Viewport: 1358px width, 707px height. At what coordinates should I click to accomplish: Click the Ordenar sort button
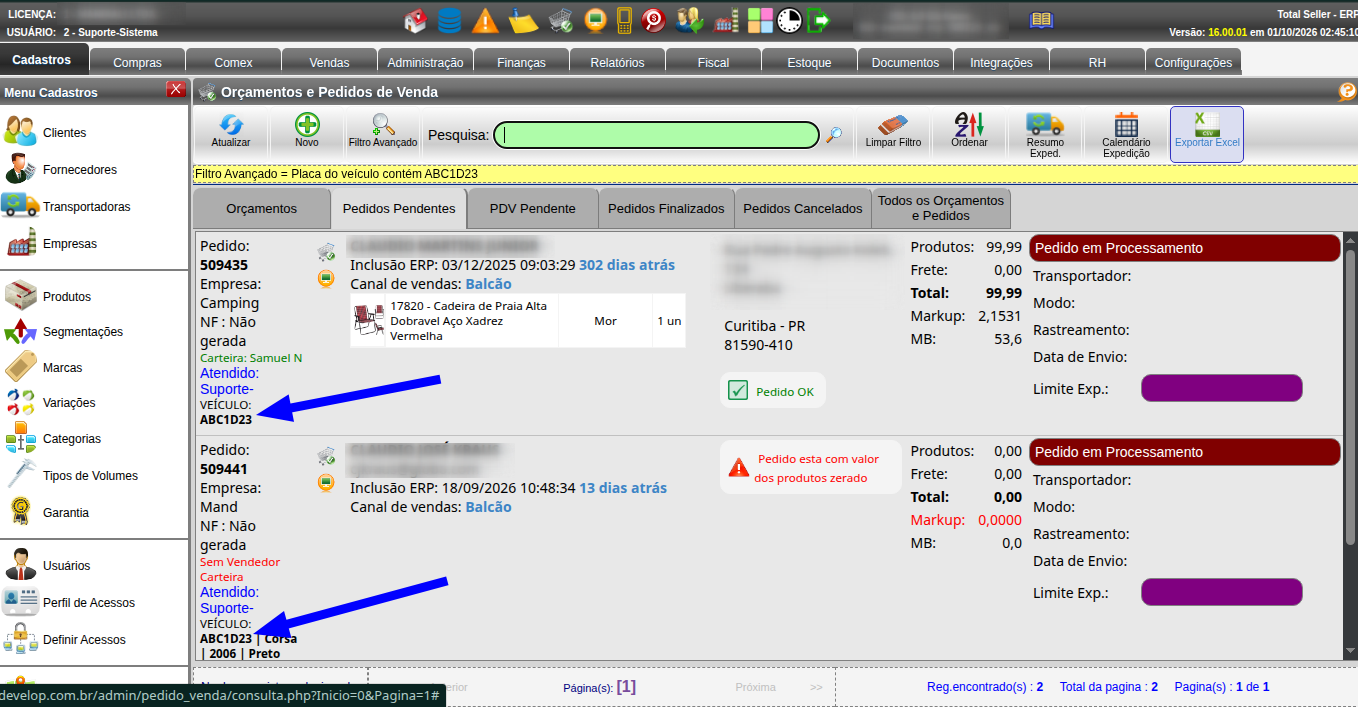(970, 131)
